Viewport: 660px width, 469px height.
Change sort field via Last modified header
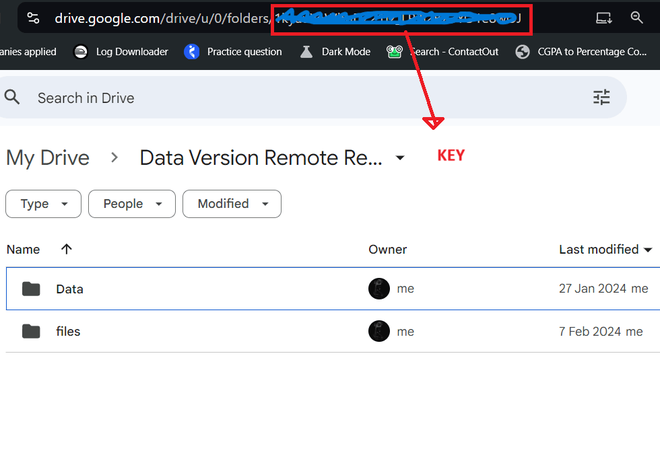[605, 249]
